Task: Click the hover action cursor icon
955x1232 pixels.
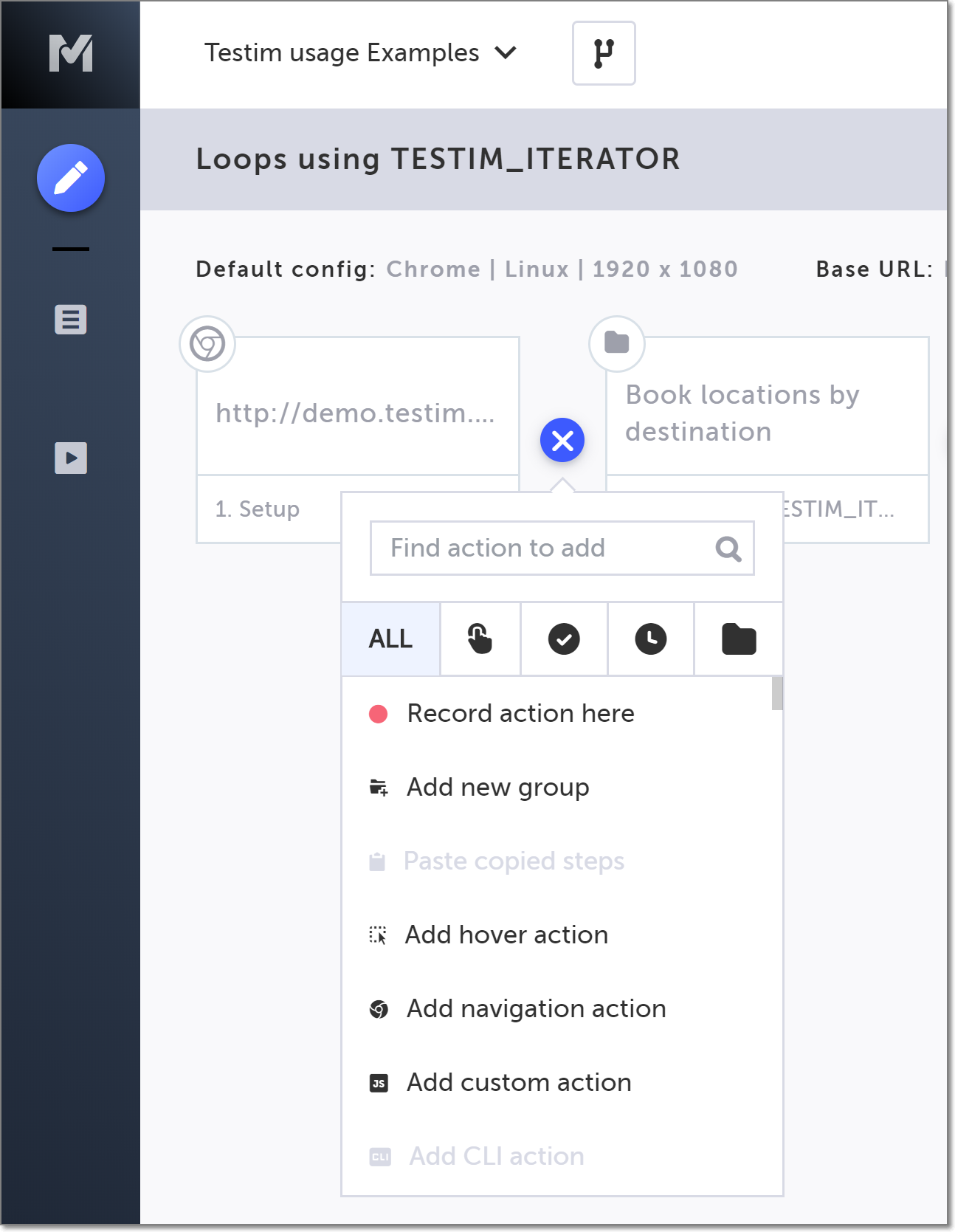Action: tap(378, 935)
